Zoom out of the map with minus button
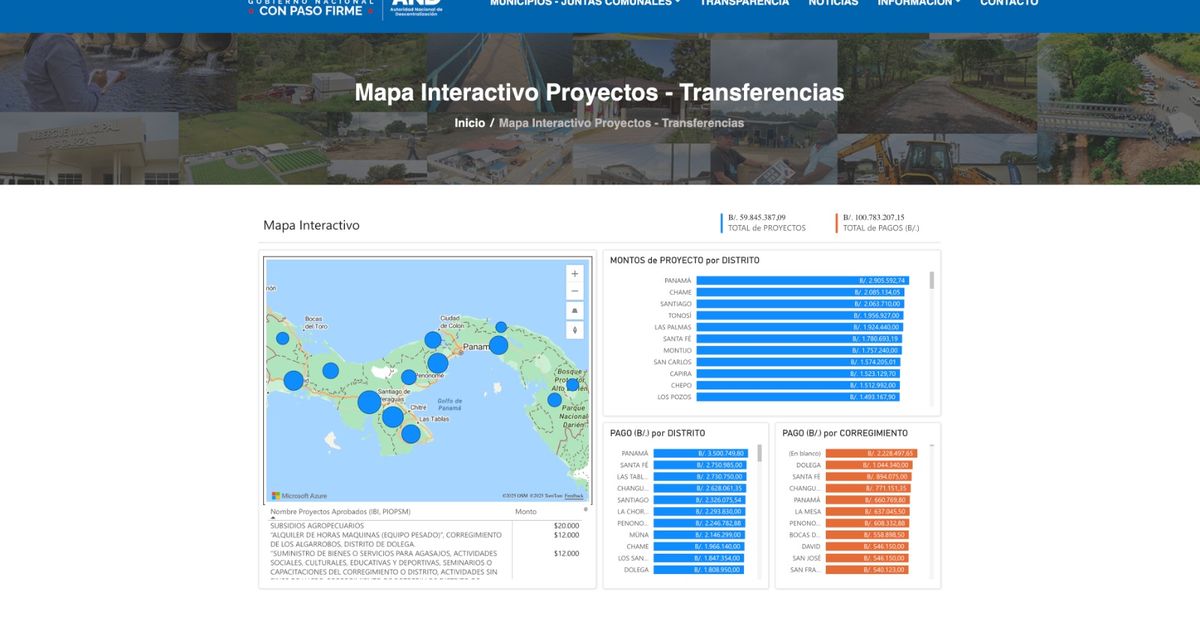The image size is (1200, 628). [x=574, y=292]
